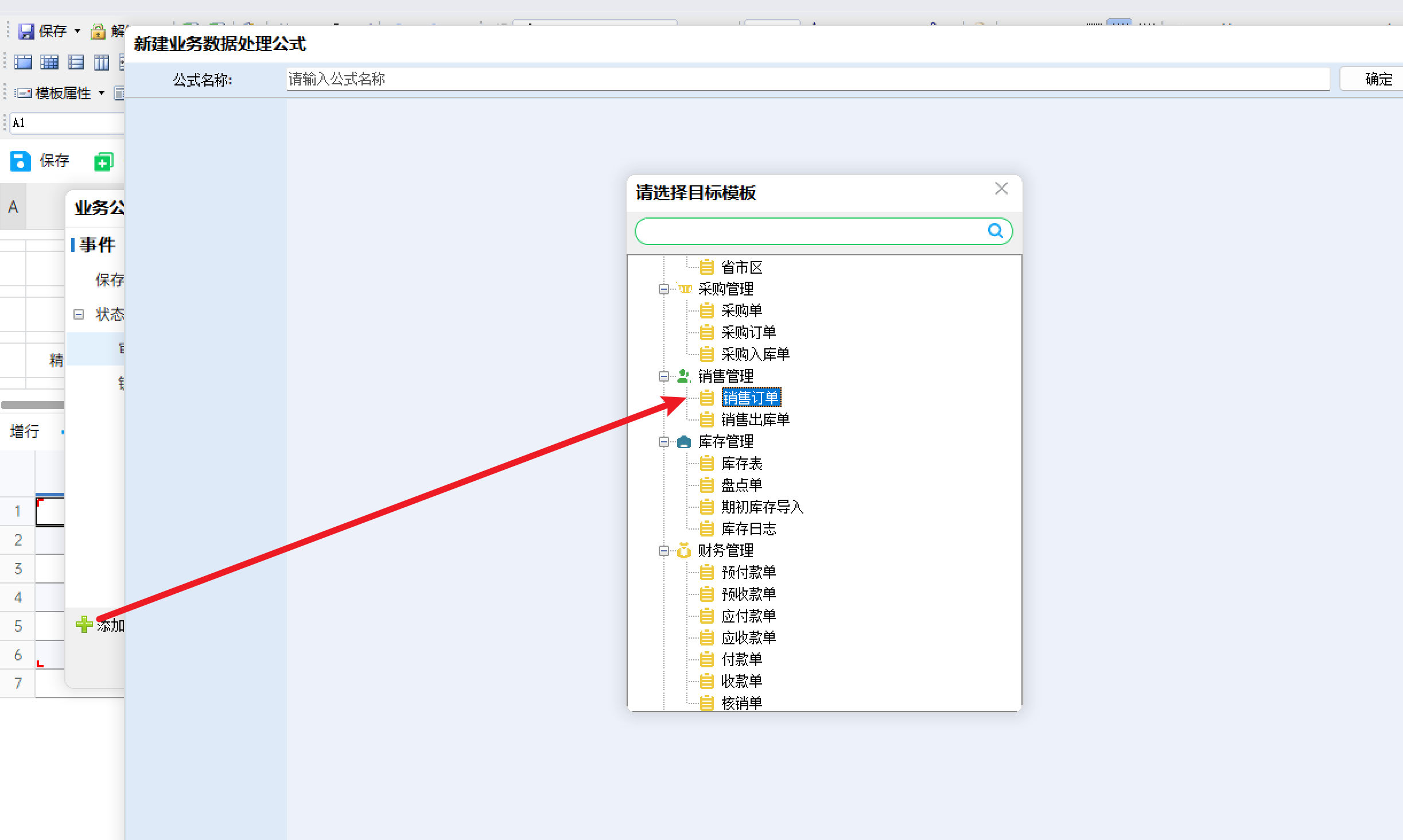1403x840 pixels.
Task: Click the template search input box
Action: 809,231
